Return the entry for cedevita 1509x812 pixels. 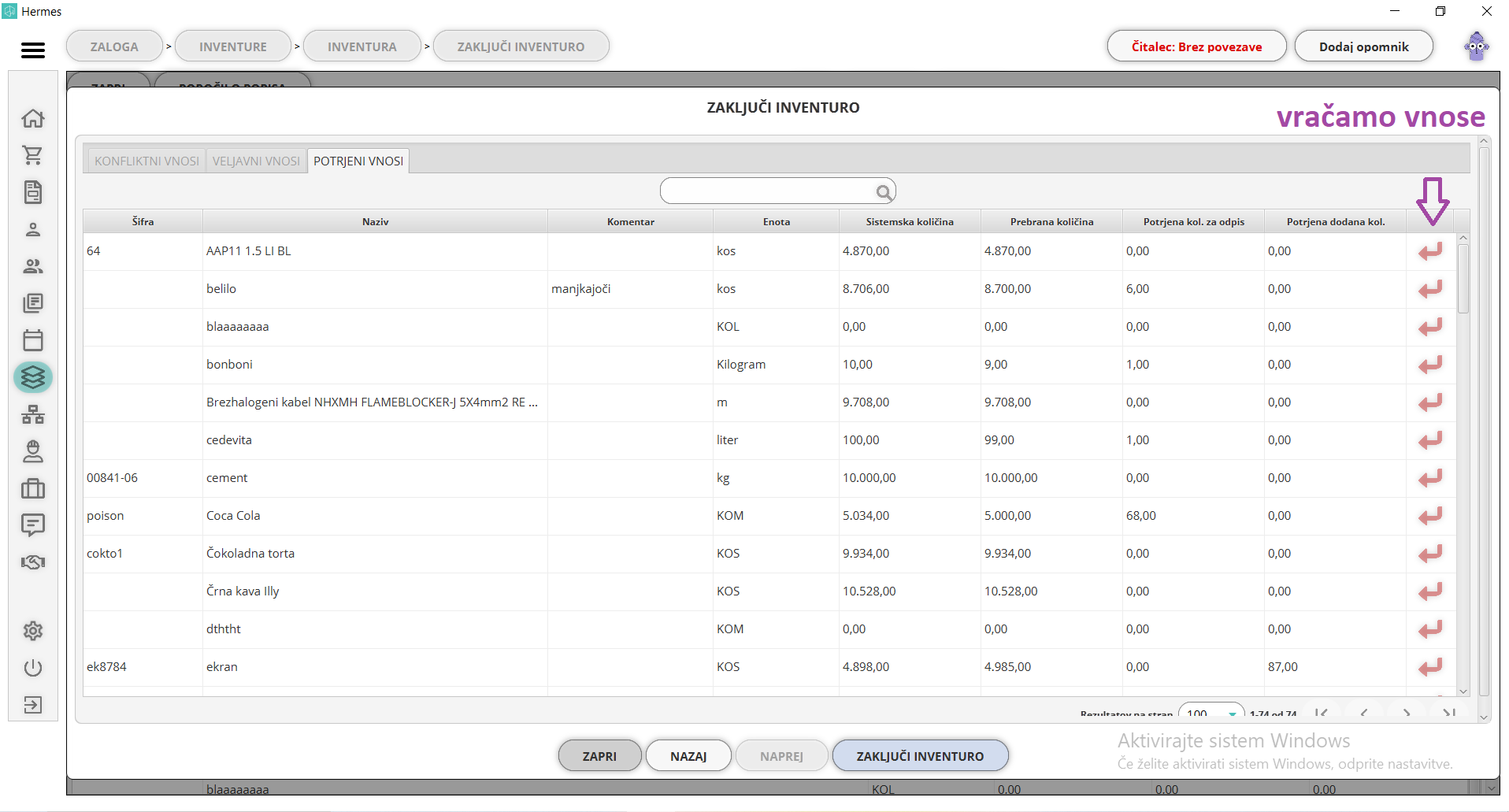1430,440
